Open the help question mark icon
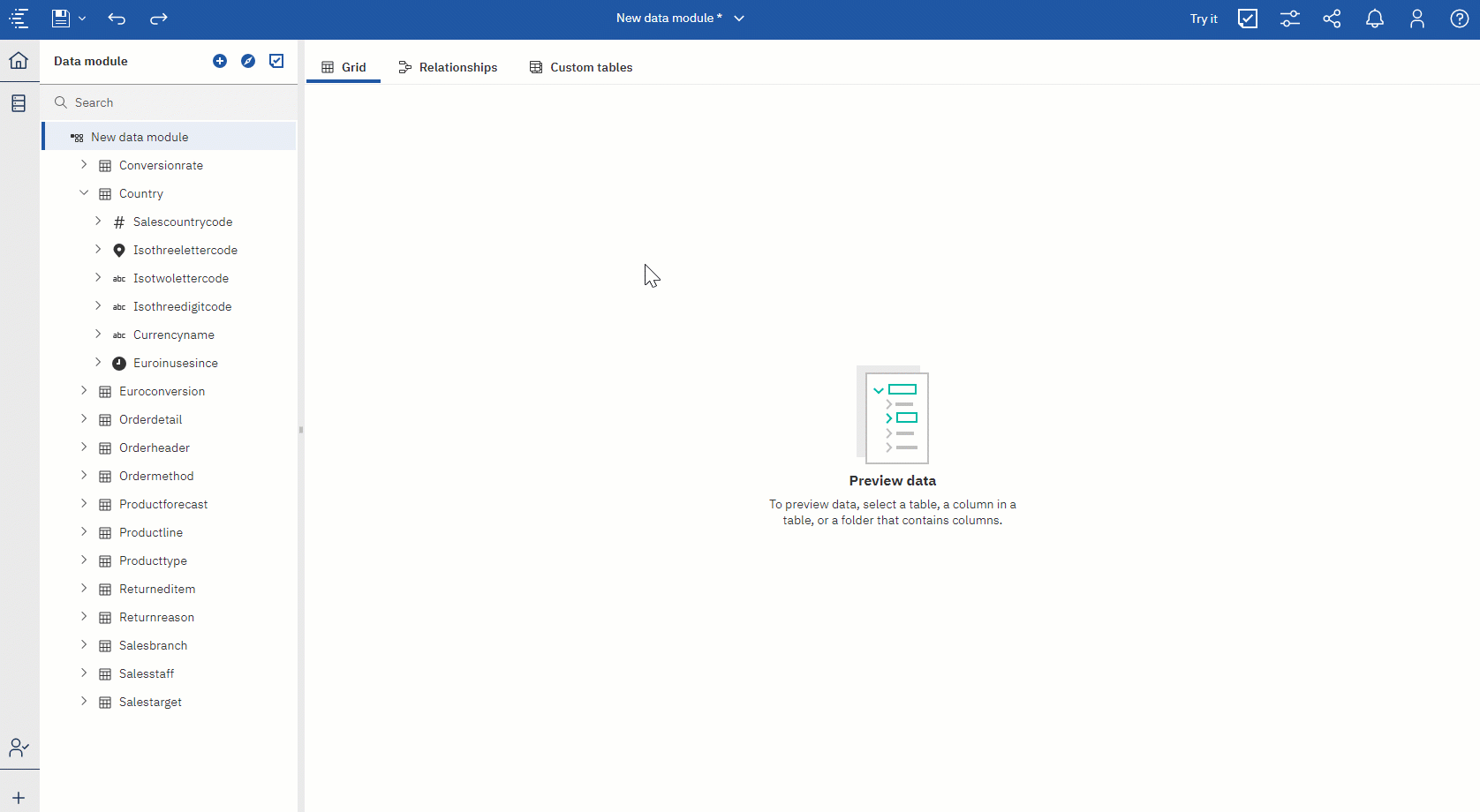1480x812 pixels. (1460, 19)
